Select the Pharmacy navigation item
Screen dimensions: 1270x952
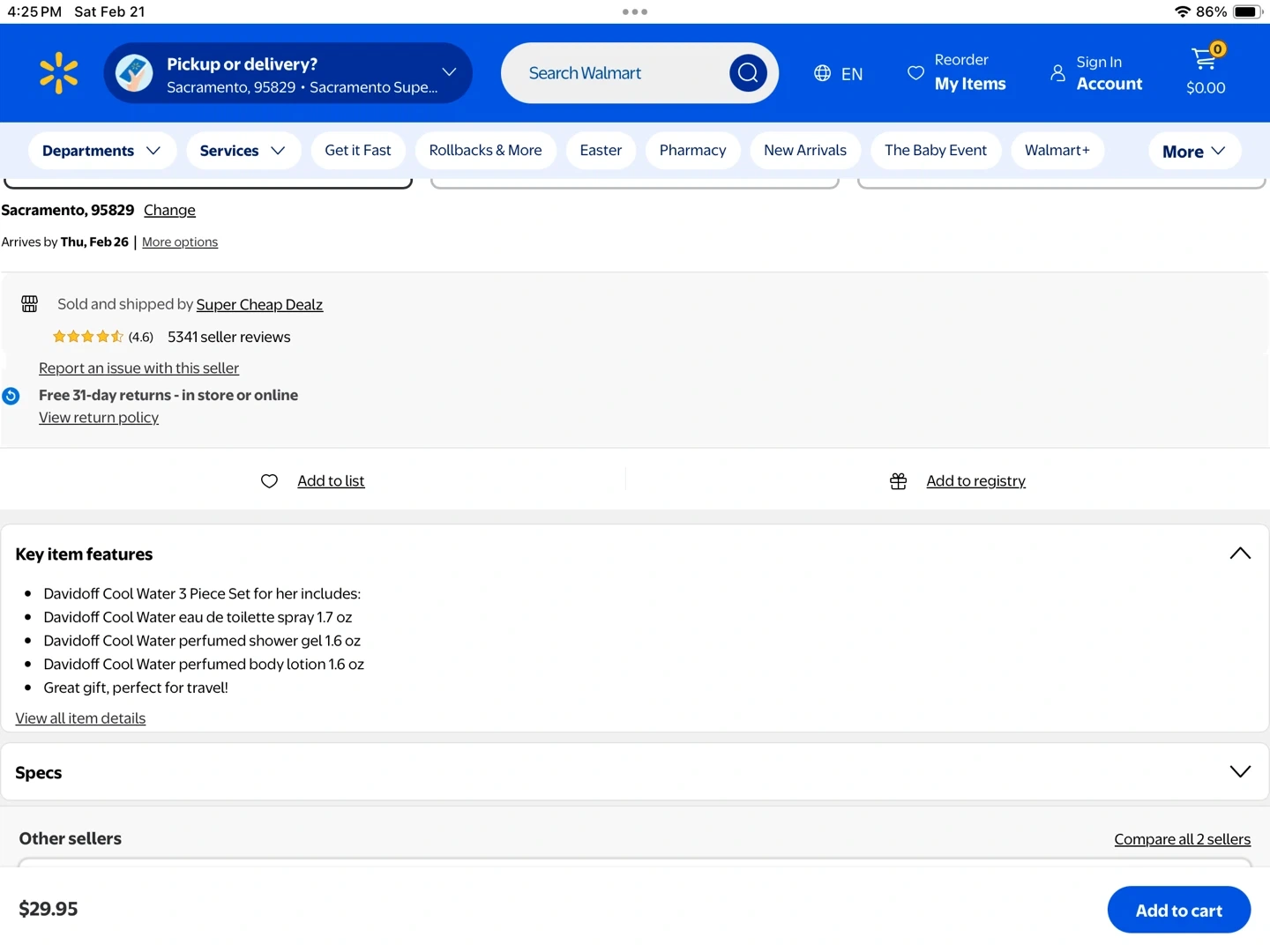point(692,151)
